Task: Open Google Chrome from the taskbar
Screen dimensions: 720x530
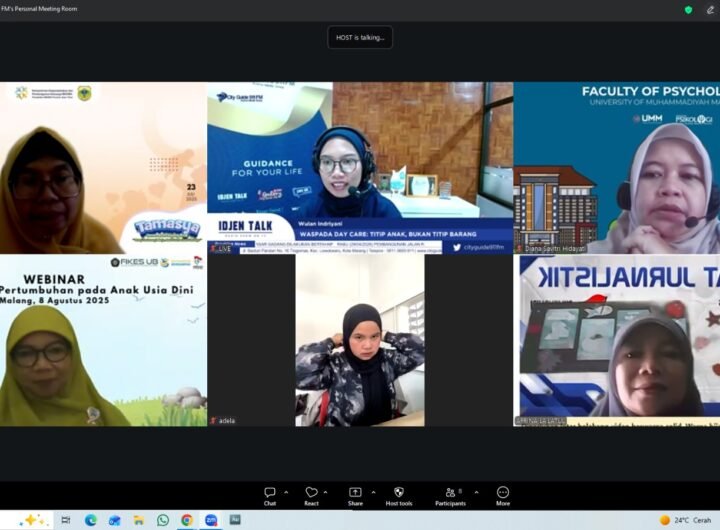Action: [x=187, y=520]
